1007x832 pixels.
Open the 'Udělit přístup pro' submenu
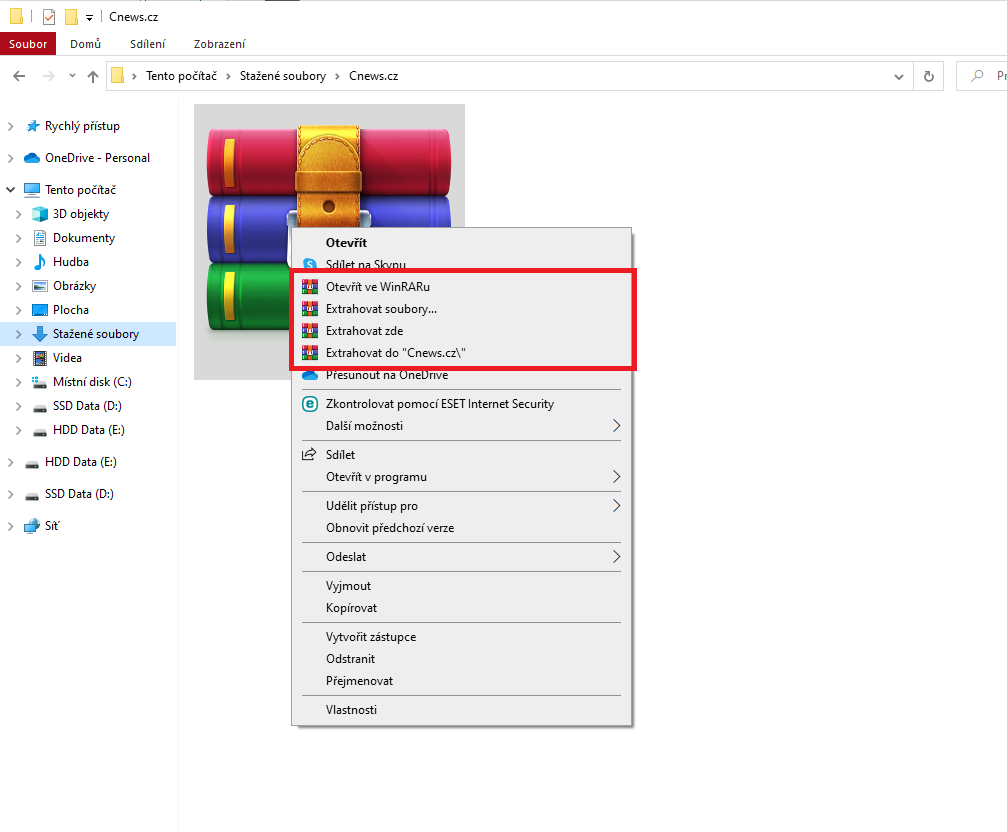461,506
